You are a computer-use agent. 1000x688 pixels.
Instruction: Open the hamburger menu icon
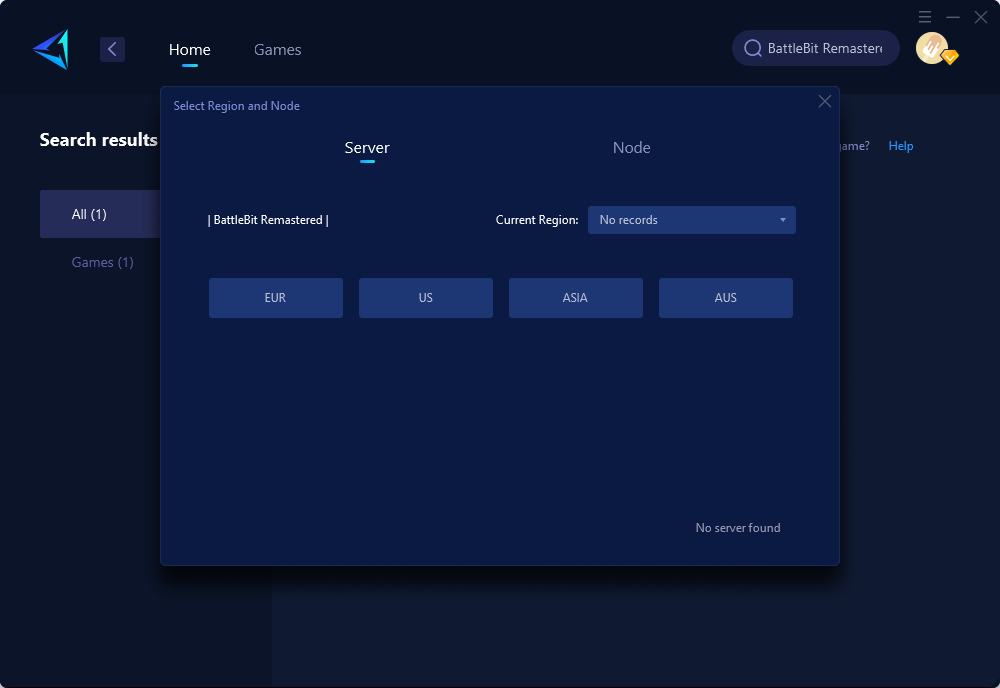925,17
